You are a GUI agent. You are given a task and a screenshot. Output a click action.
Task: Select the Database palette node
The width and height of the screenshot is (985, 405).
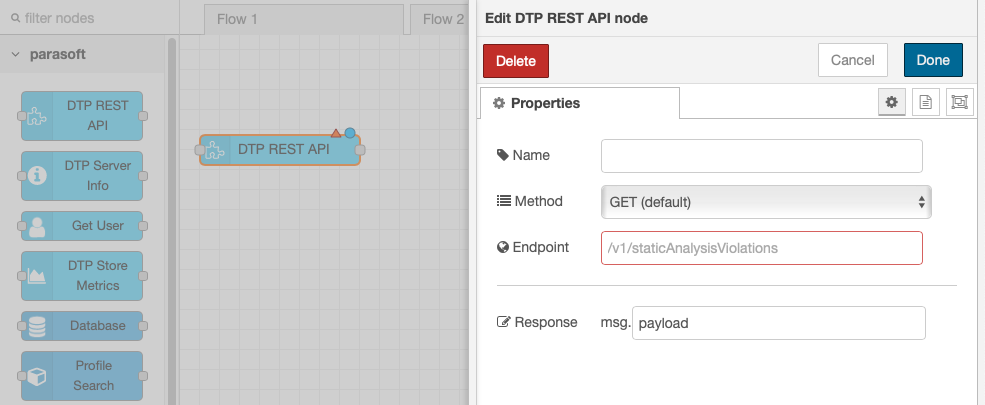(82, 326)
